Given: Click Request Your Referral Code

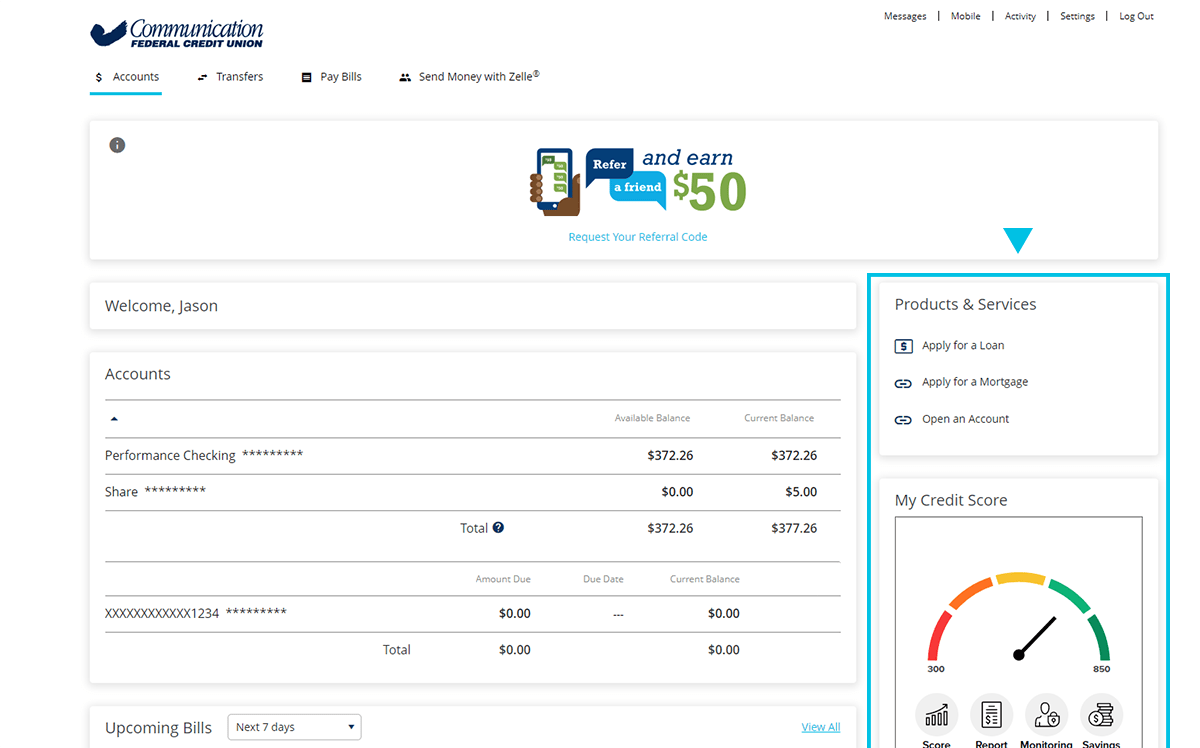Looking at the screenshot, I should pyautogui.click(x=637, y=236).
